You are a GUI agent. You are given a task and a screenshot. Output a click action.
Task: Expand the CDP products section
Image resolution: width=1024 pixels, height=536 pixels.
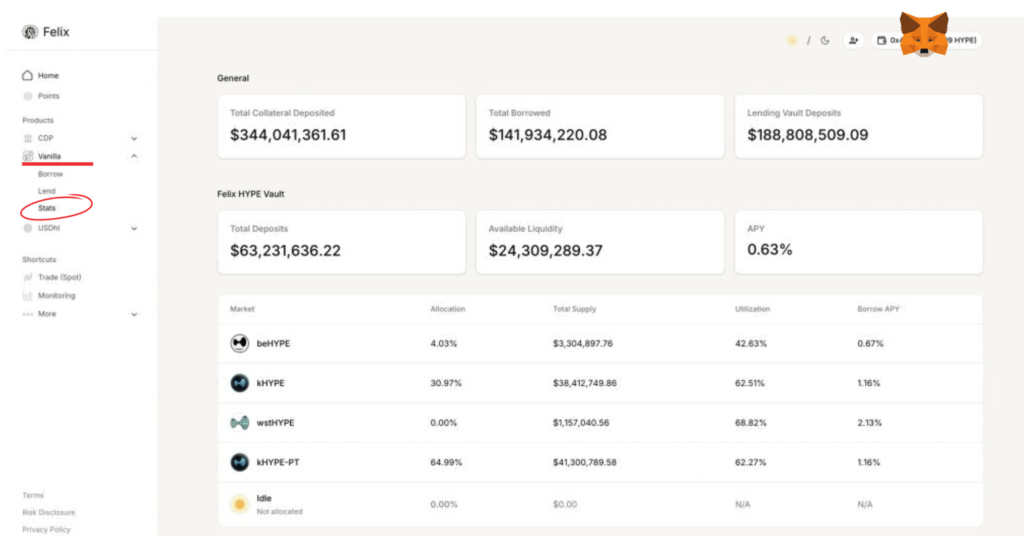coord(134,138)
